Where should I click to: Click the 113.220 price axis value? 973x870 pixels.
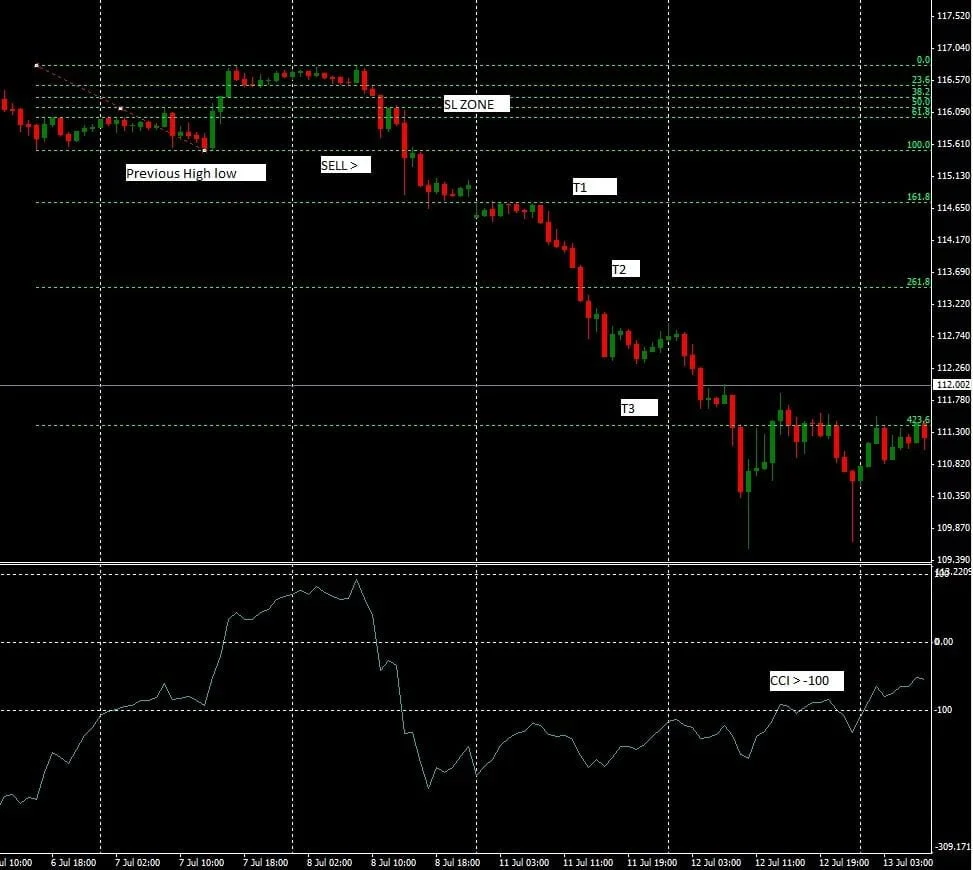[953, 303]
